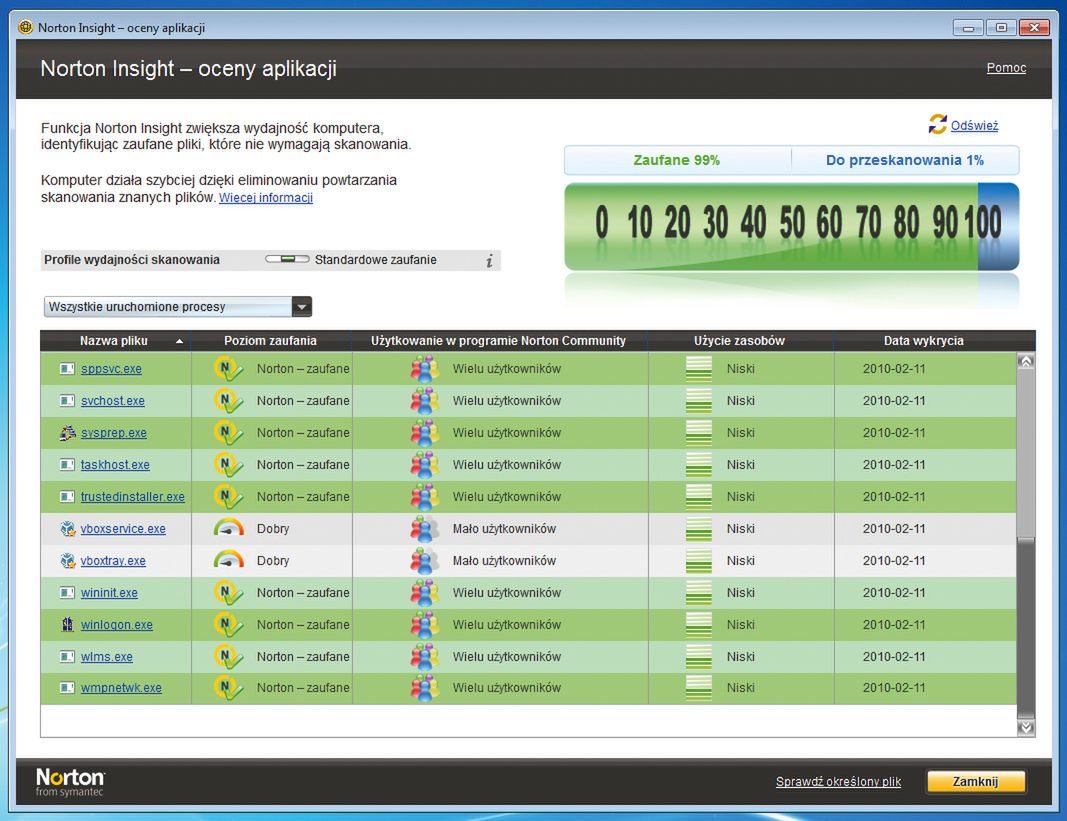The width and height of the screenshot is (1067, 821).
Task: Click the info i icon by Standardowe zaufanie
Action: click(489, 261)
